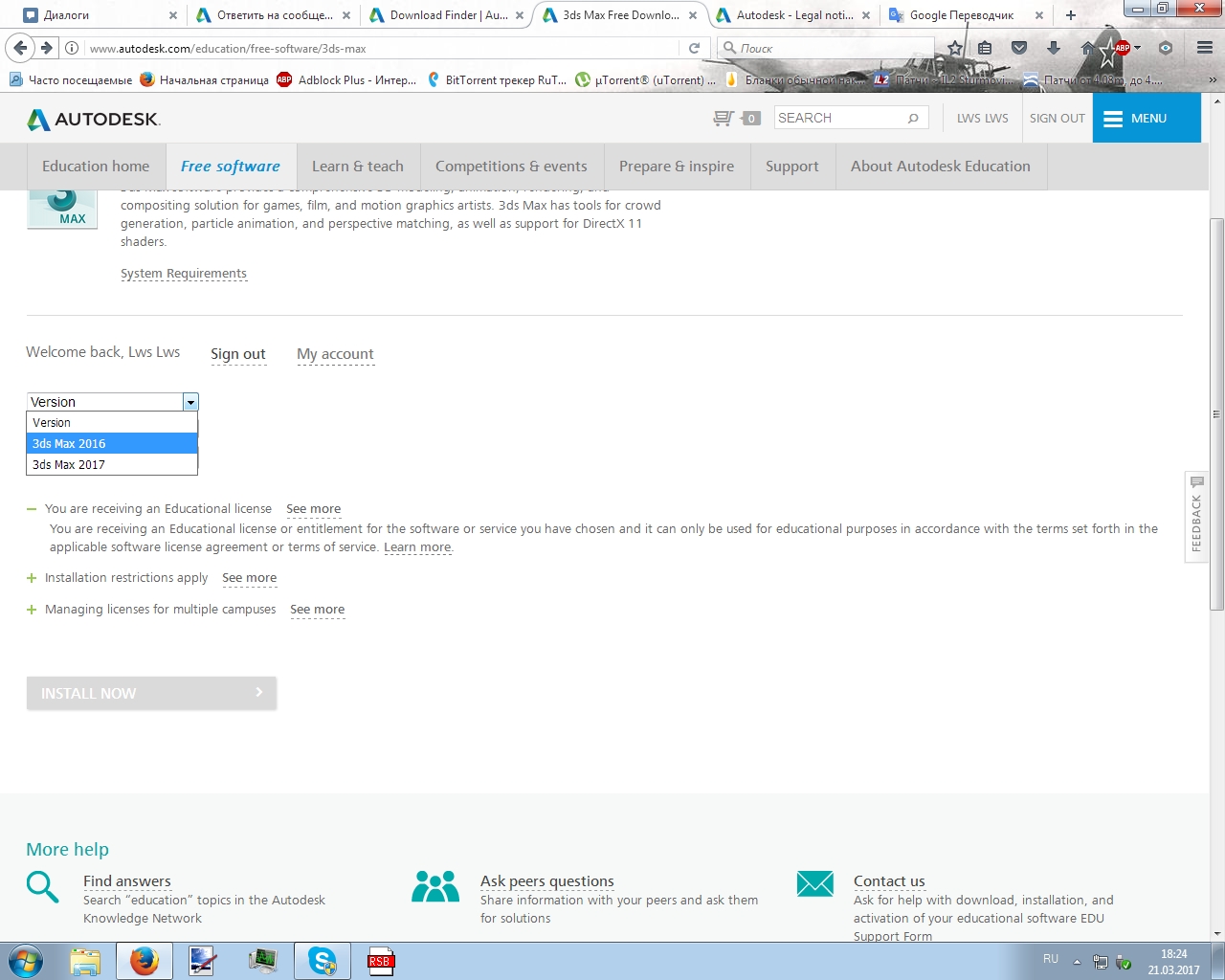Select 3ds Max 2017 from the list
1225x980 pixels.
point(112,464)
